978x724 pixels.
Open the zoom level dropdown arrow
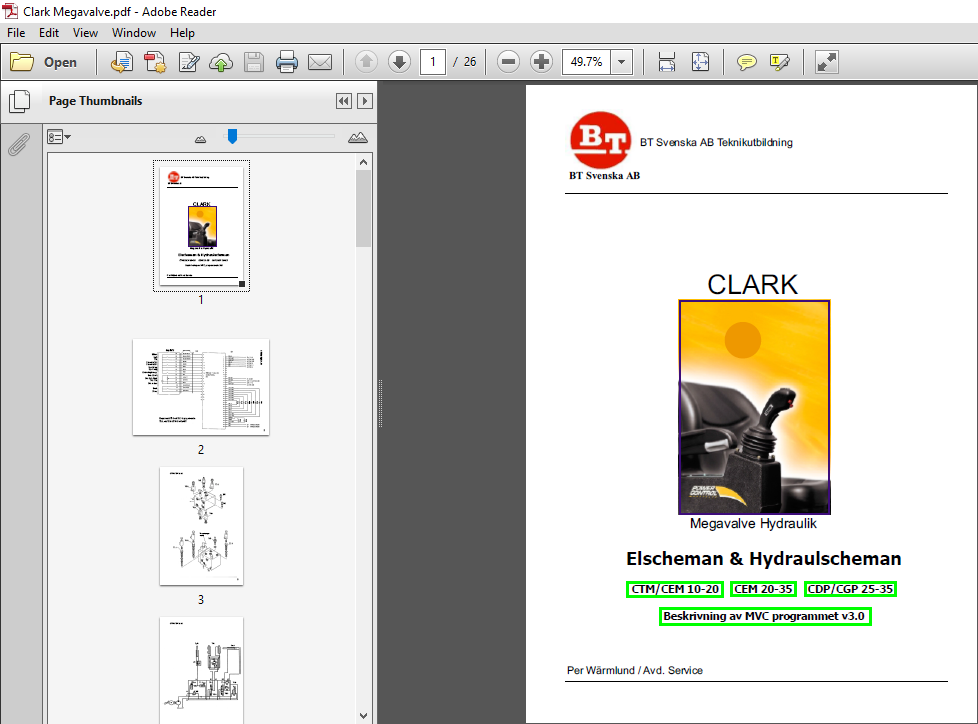(x=621, y=62)
